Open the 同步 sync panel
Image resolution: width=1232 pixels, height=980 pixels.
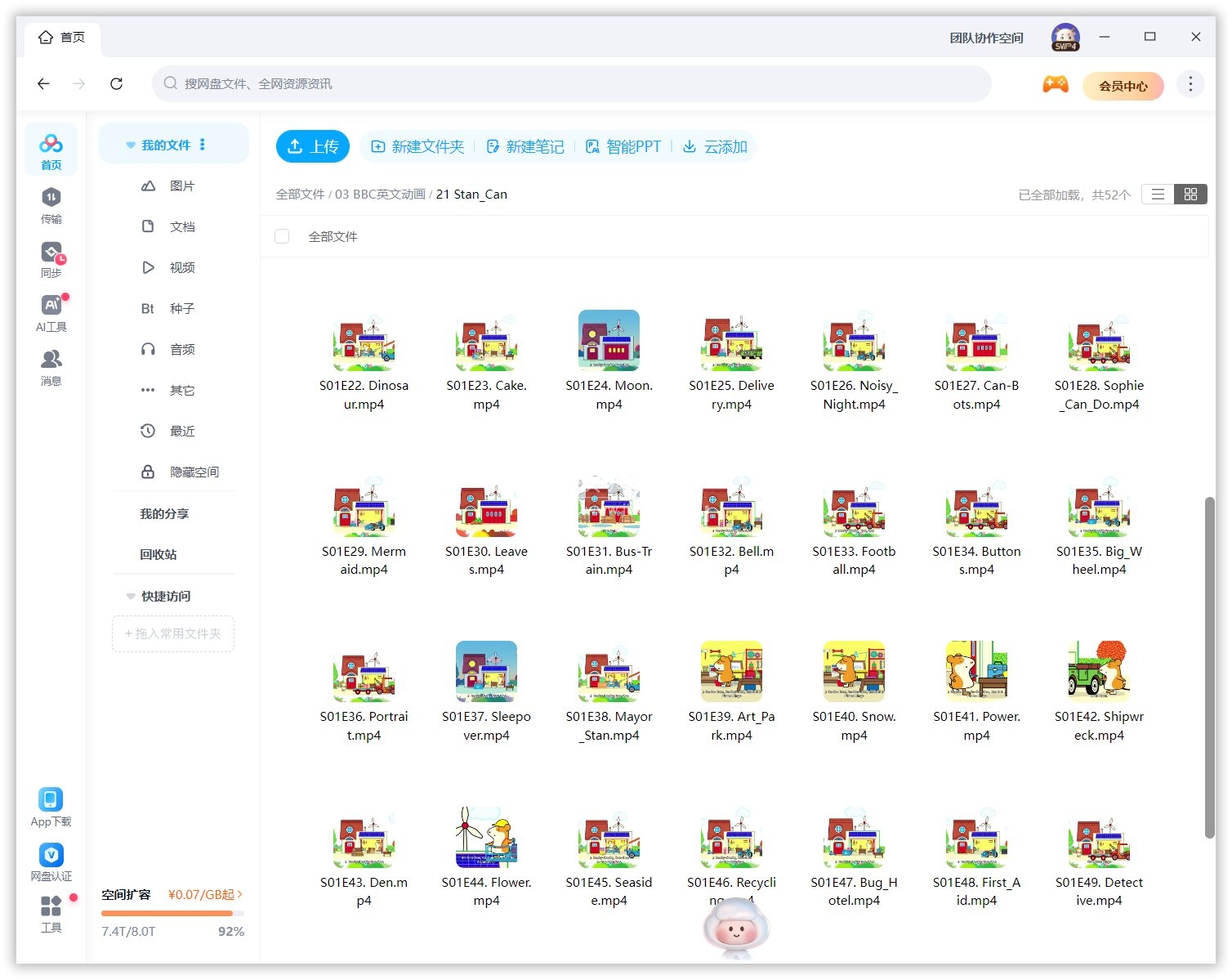[x=51, y=259]
